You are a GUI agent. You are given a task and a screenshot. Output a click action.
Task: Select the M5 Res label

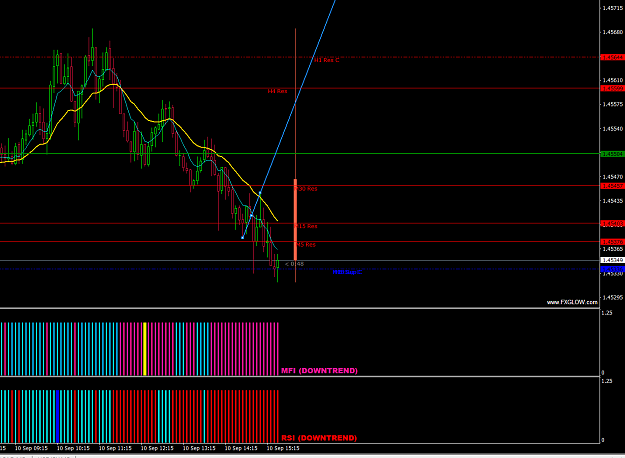(306, 245)
